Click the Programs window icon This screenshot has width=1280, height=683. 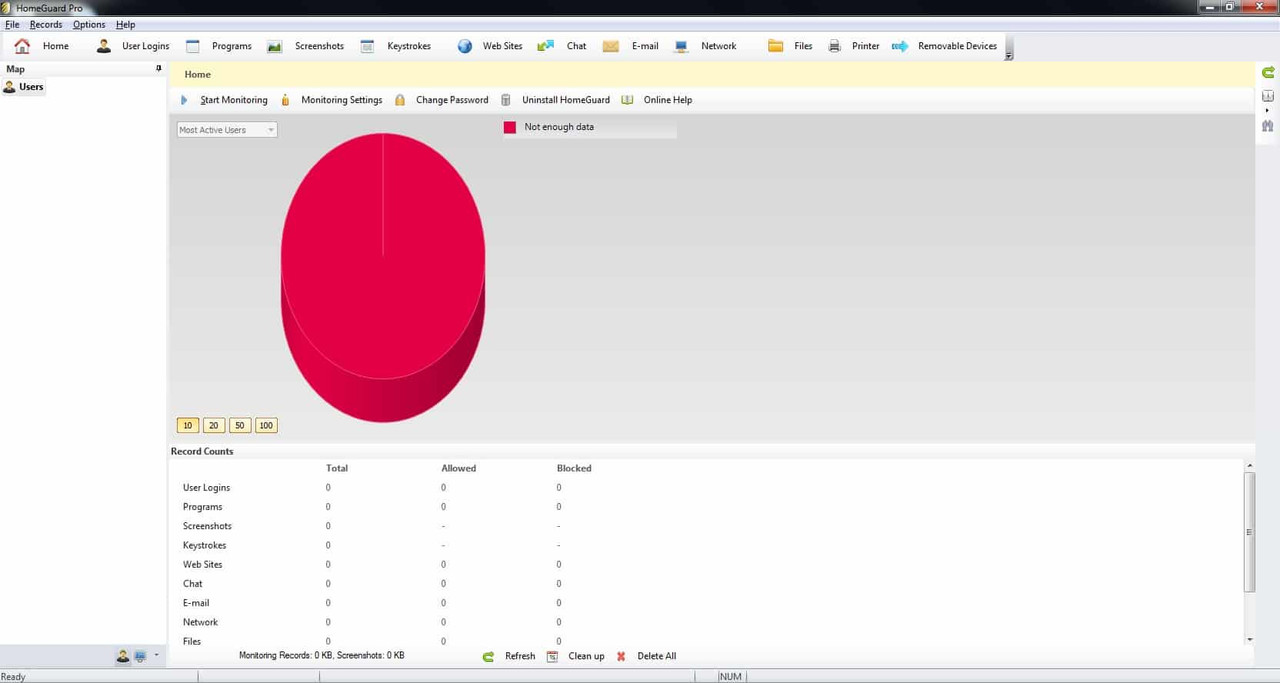point(193,46)
